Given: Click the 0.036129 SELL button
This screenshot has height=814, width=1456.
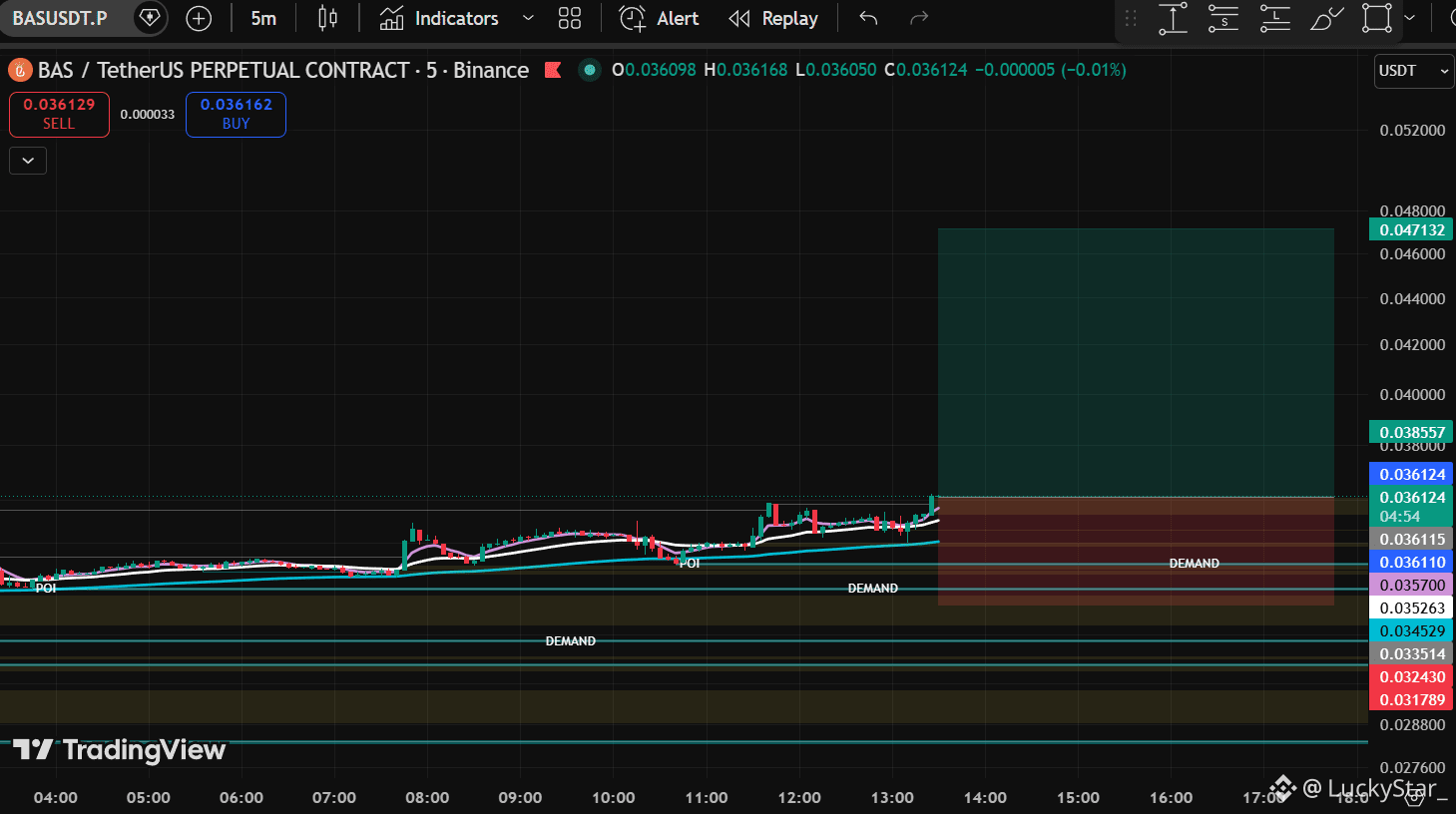Looking at the screenshot, I should (x=59, y=114).
